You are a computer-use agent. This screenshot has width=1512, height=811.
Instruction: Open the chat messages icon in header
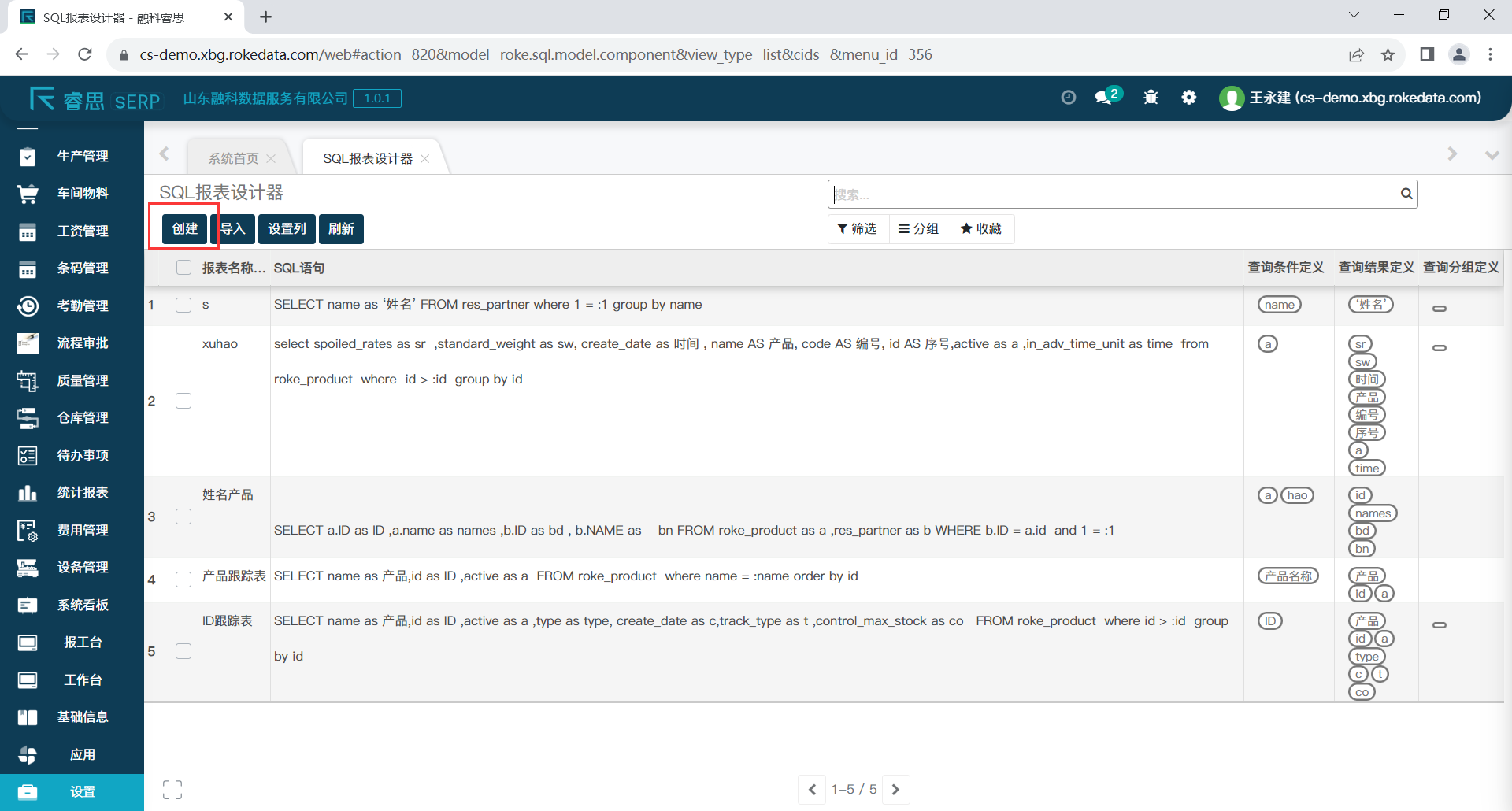pos(1105,98)
